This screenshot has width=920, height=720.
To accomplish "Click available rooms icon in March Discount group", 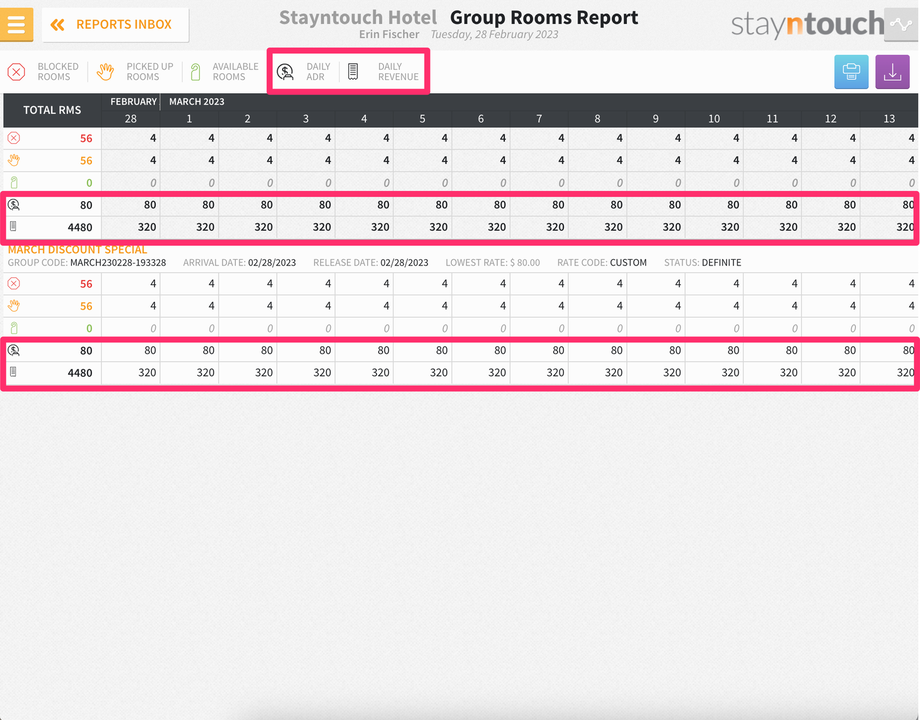I will pos(14,328).
